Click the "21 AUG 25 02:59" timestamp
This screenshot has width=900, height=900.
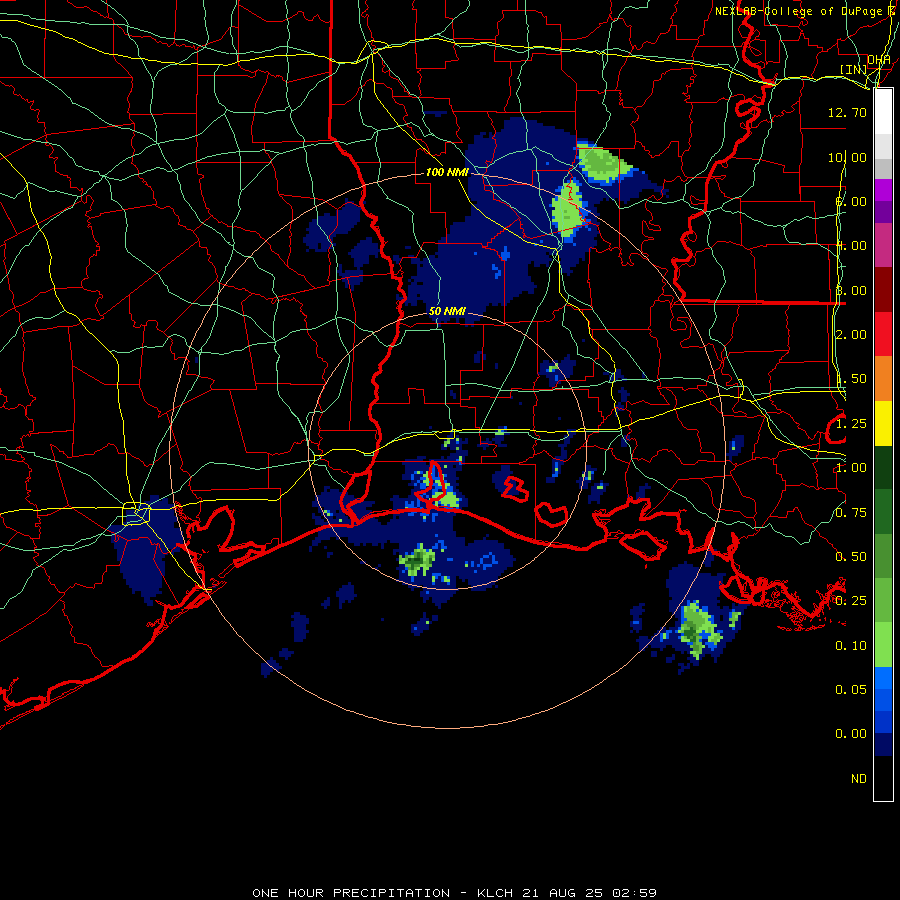589,893
